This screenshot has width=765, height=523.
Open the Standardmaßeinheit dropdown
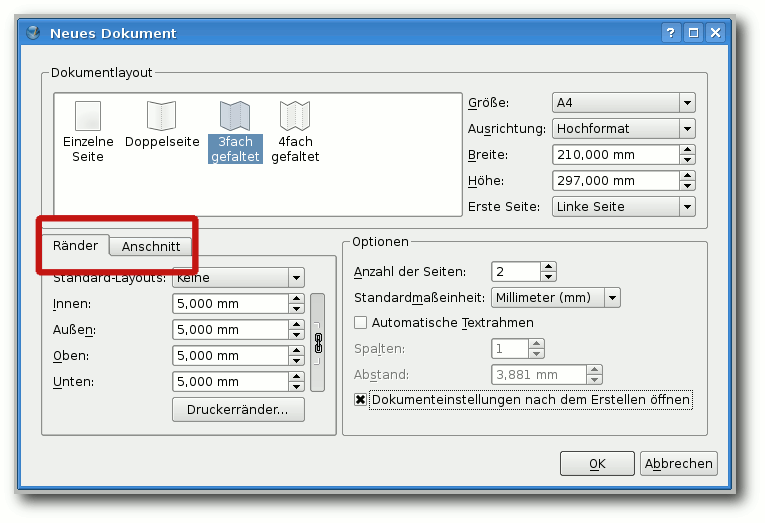pyautogui.click(x=556, y=298)
